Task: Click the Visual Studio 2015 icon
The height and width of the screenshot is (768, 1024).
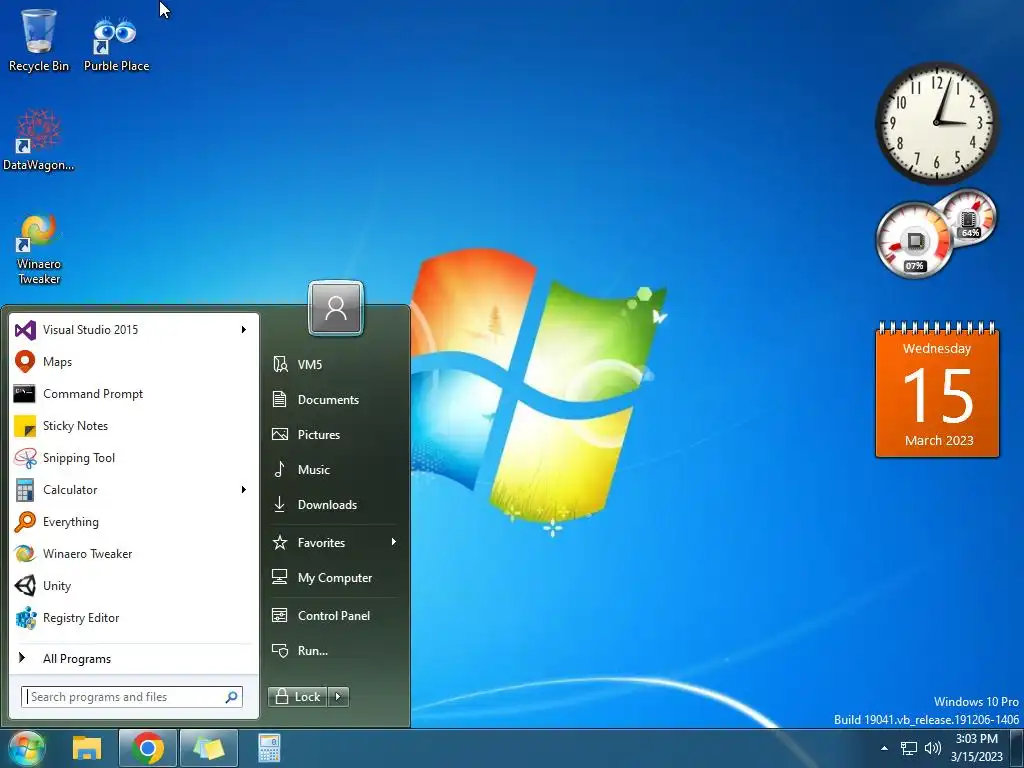Action: pos(25,330)
